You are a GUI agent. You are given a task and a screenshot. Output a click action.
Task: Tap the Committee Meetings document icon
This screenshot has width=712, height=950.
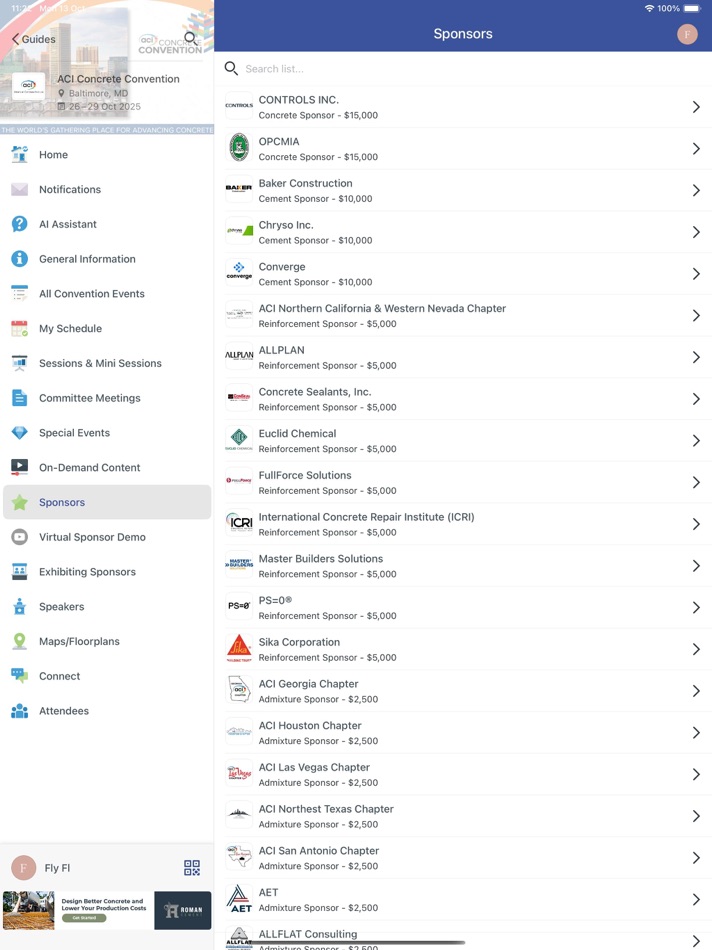click(19, 398)
